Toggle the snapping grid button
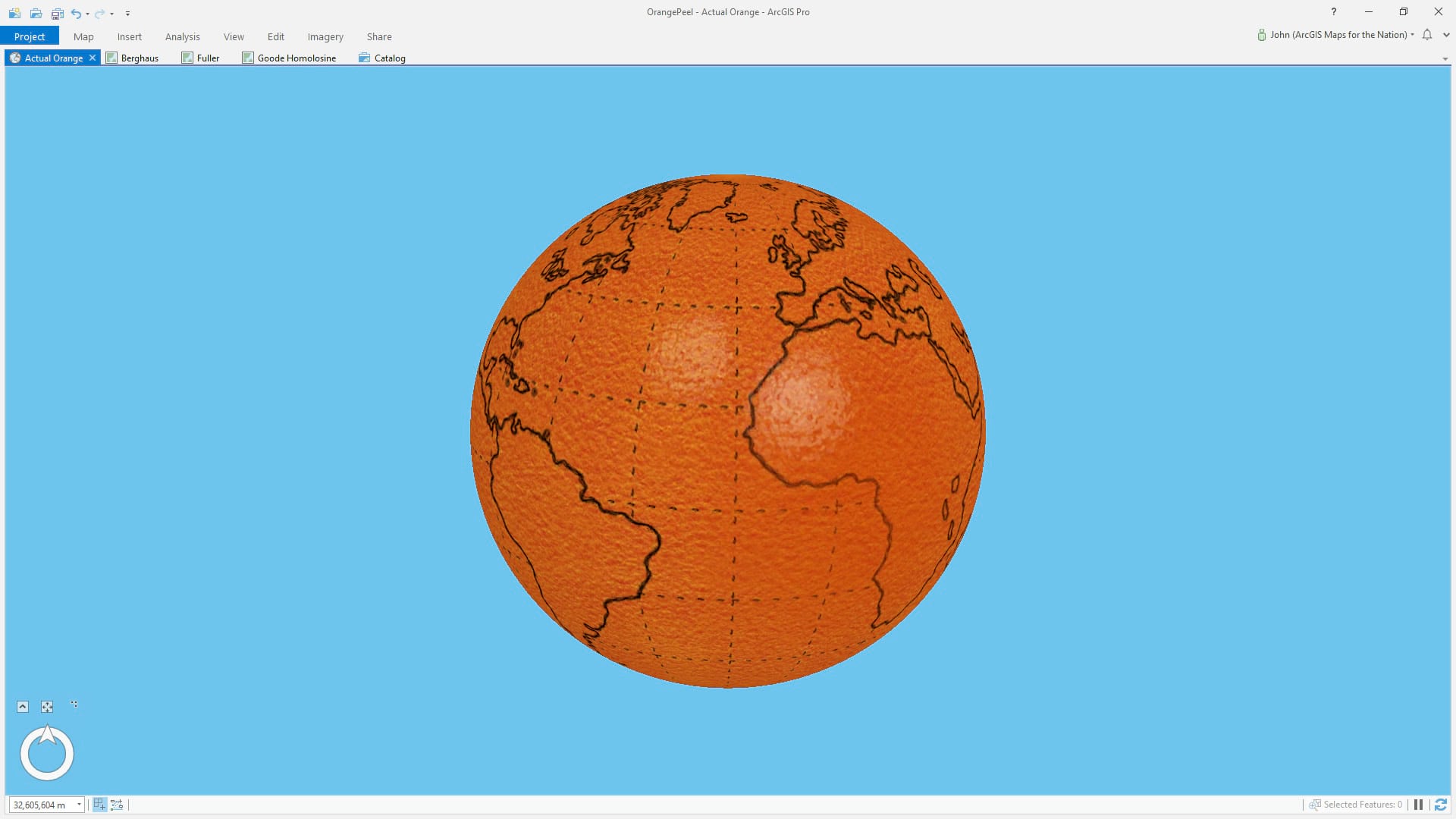This screenshot has width=1456, height=819. [99, 805]
